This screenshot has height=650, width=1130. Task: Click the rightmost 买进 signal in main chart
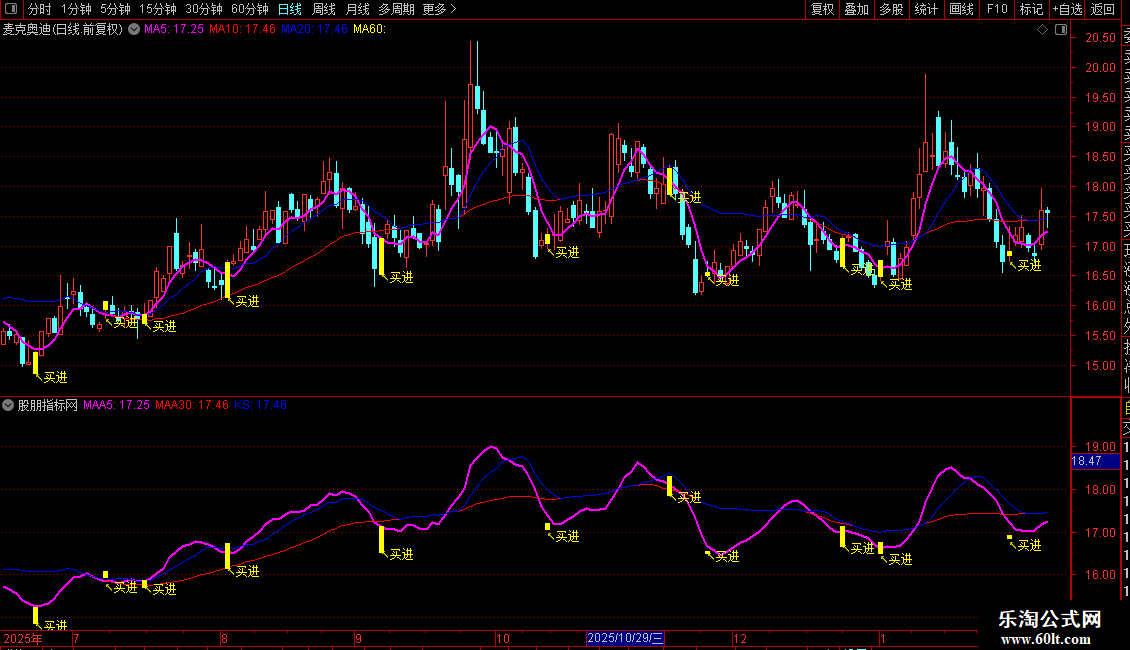pos(1029,266)
